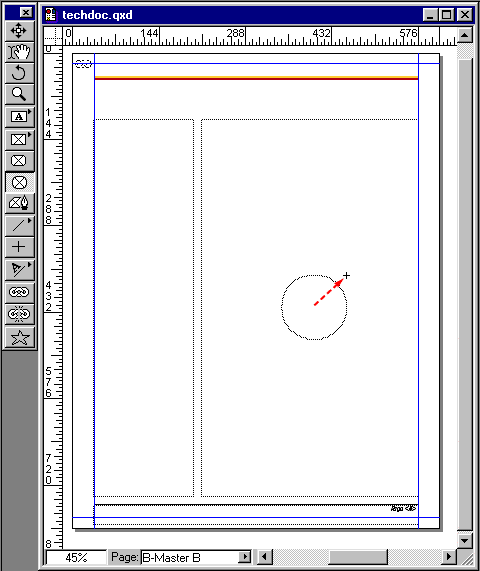Select the Rectangle Picture Box tool
This screenshot has height=571, width=480.
20,139
